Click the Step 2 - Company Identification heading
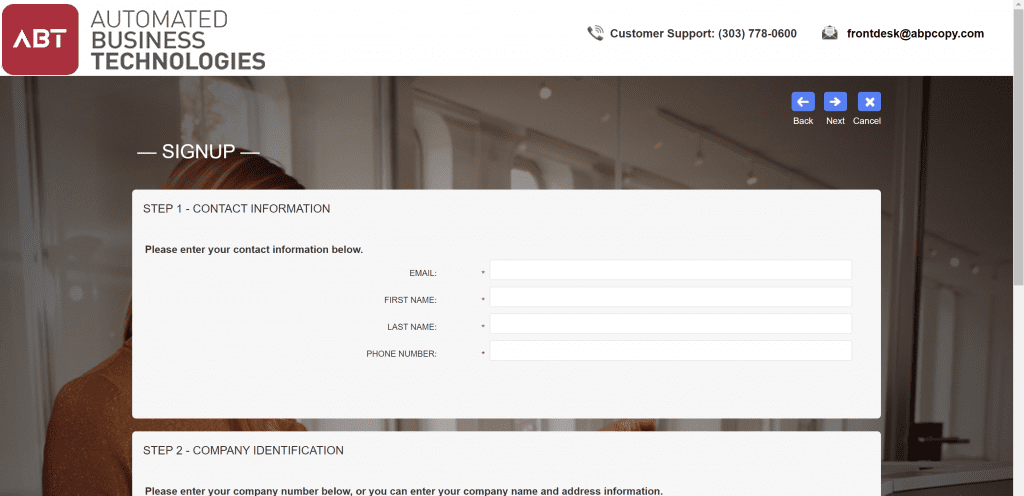1024x496 pixels. point(243,450)
